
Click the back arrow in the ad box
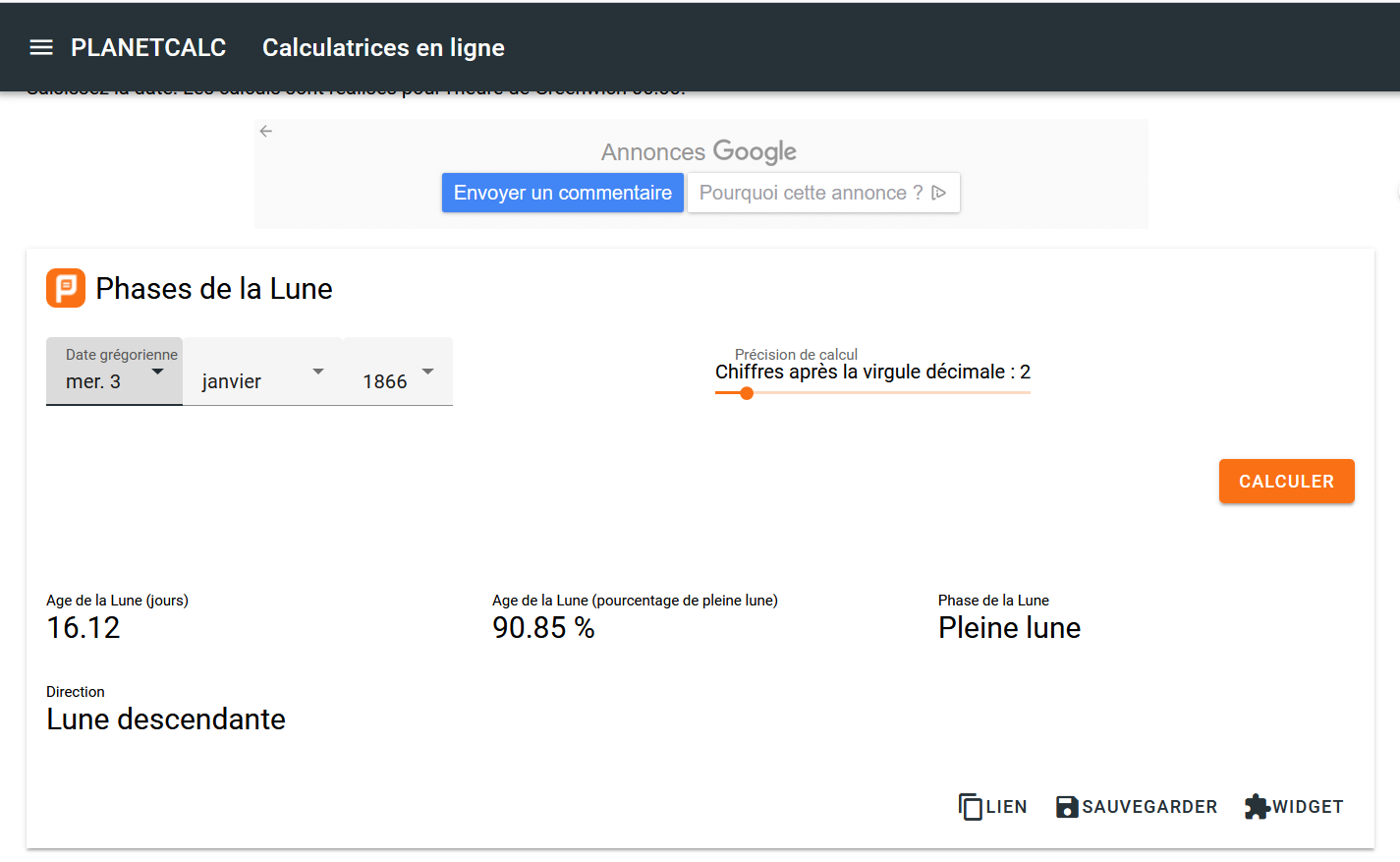click(x=265, y=131)
